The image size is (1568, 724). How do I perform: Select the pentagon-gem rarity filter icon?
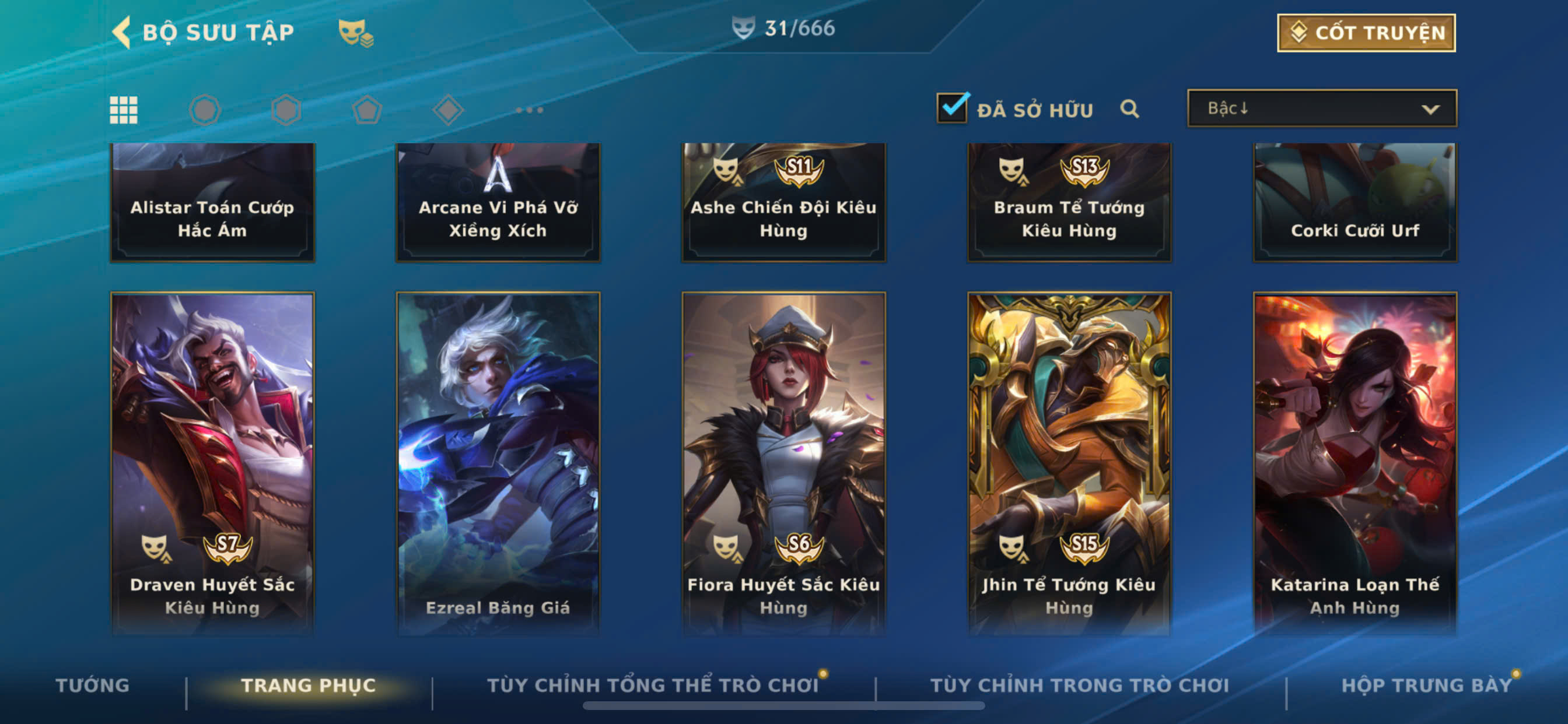point(367,110)
